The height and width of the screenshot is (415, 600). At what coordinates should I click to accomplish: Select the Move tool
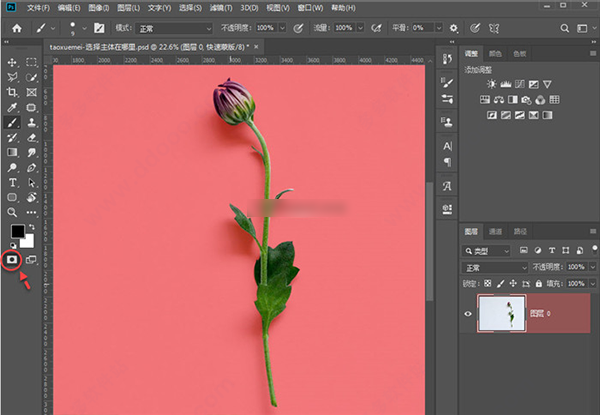[x=12, y=62]
